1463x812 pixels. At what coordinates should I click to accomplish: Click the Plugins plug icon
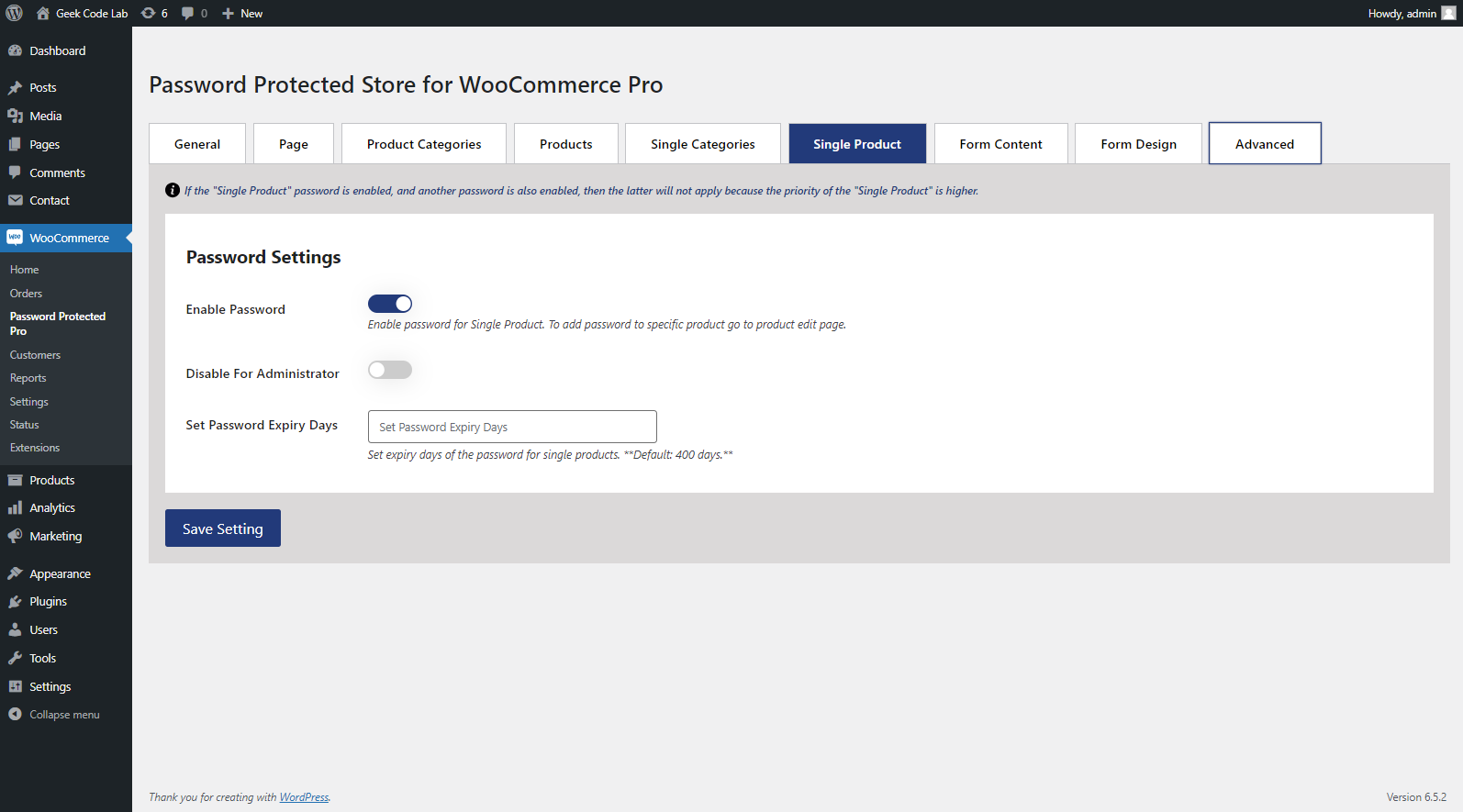tap(15, 602)
